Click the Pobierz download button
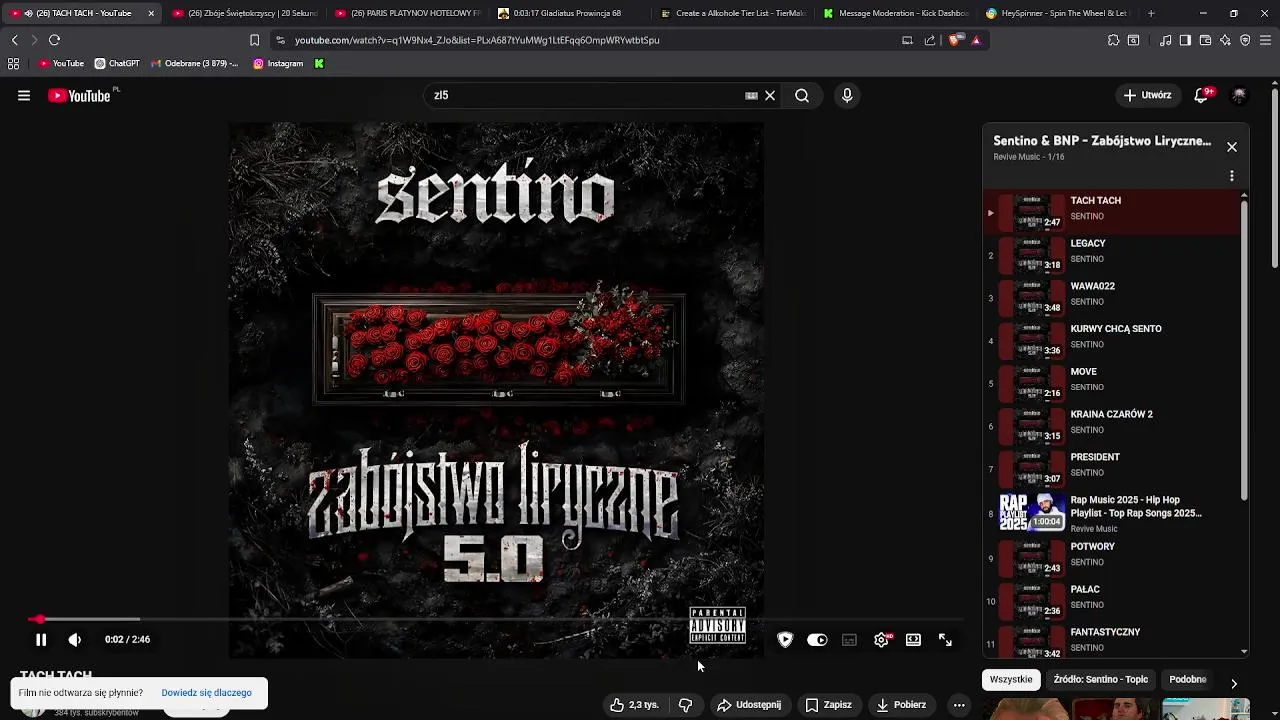1280x720 pixels. (901, 705)
